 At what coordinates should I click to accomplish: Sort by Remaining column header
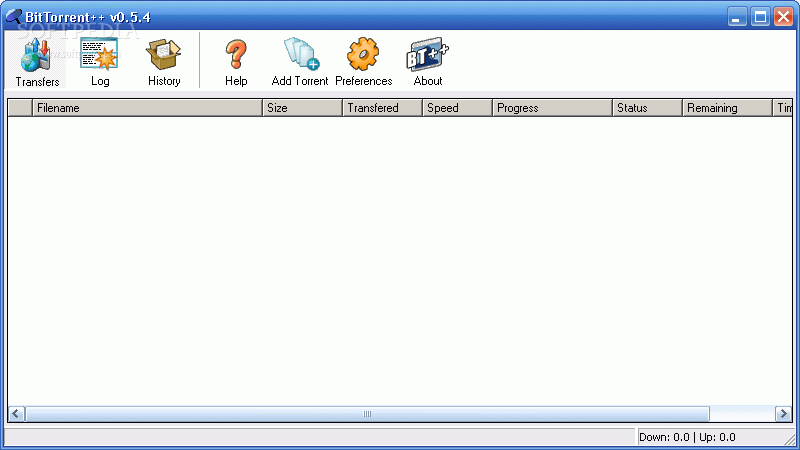point(727,108)
